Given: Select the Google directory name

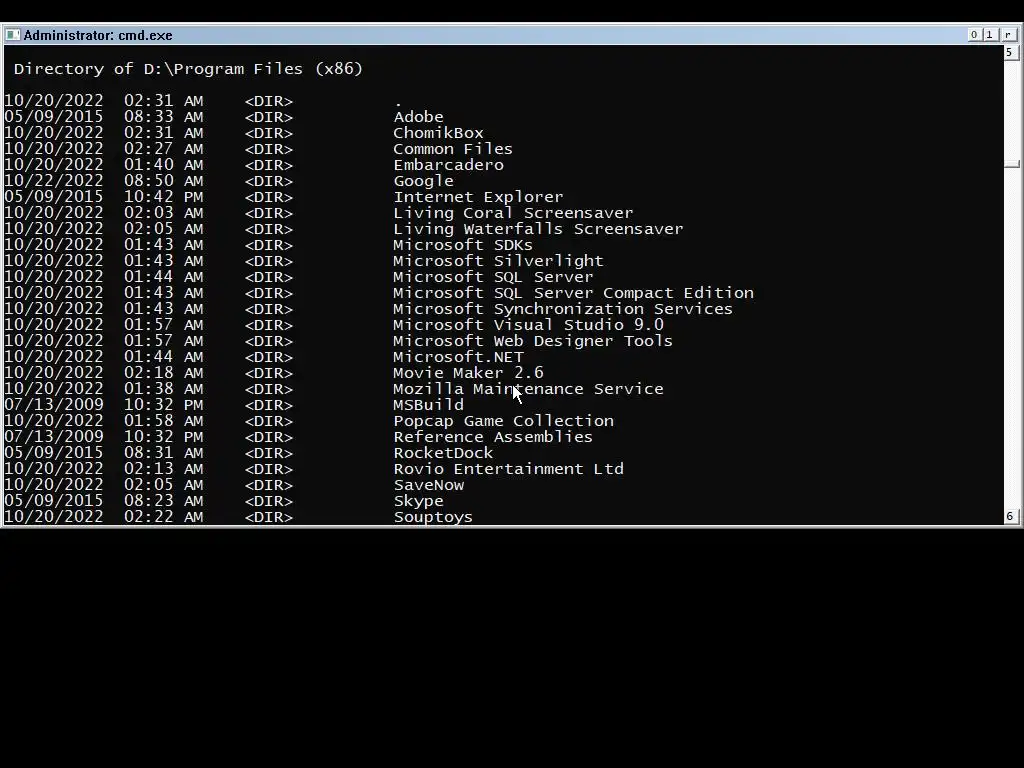Looking at the screenshot, I should click(x=423, y=181).
